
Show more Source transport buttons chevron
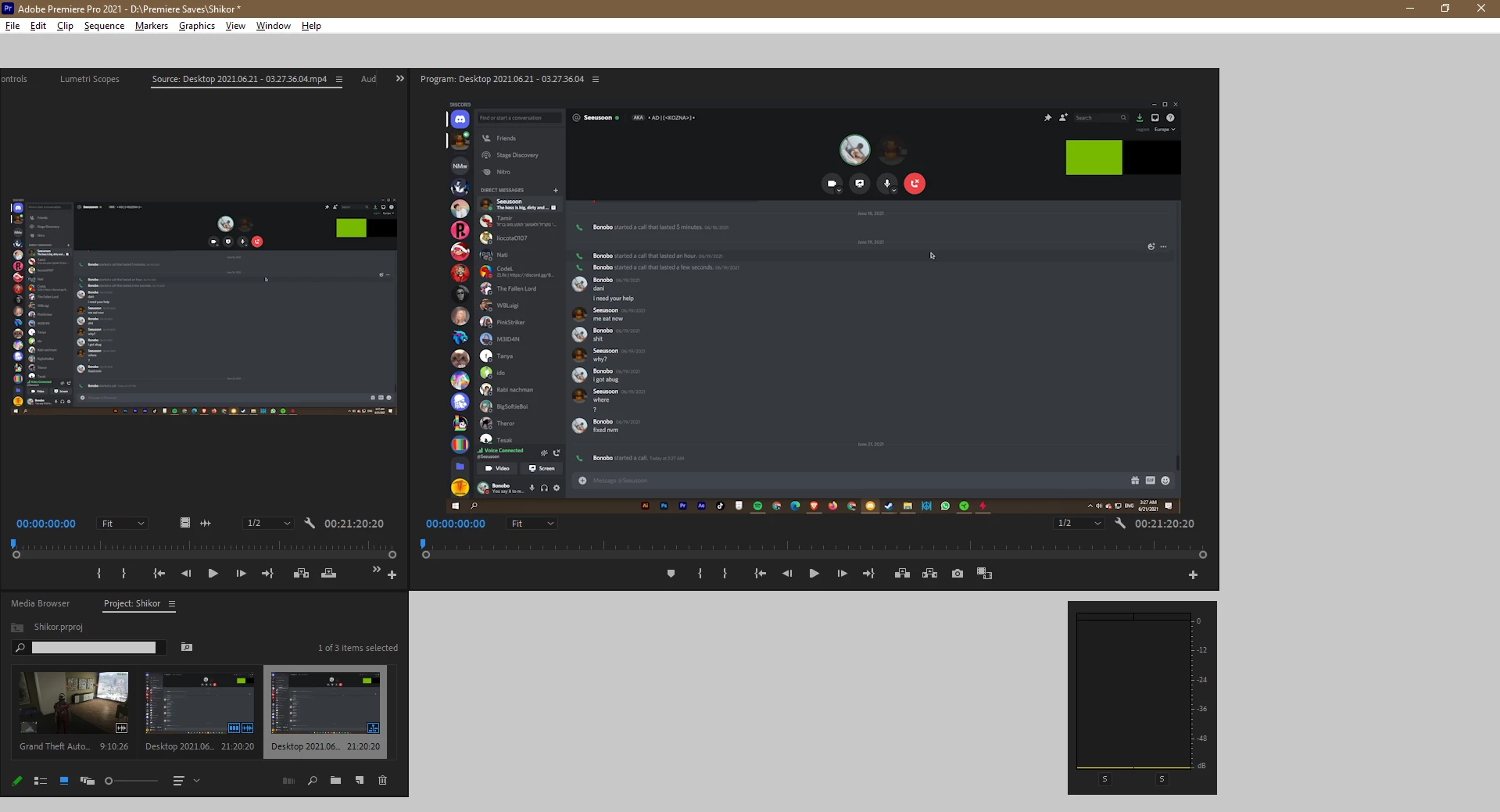tap(376, 569)
